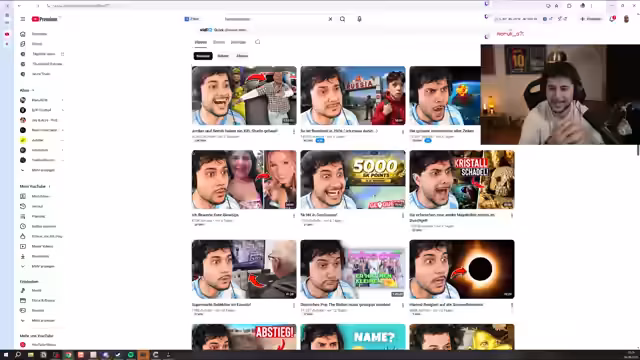Open the notifications bell icon
The height and width of the screenshot is (360, 640).
pyautogui.click(x=612, y=19)
